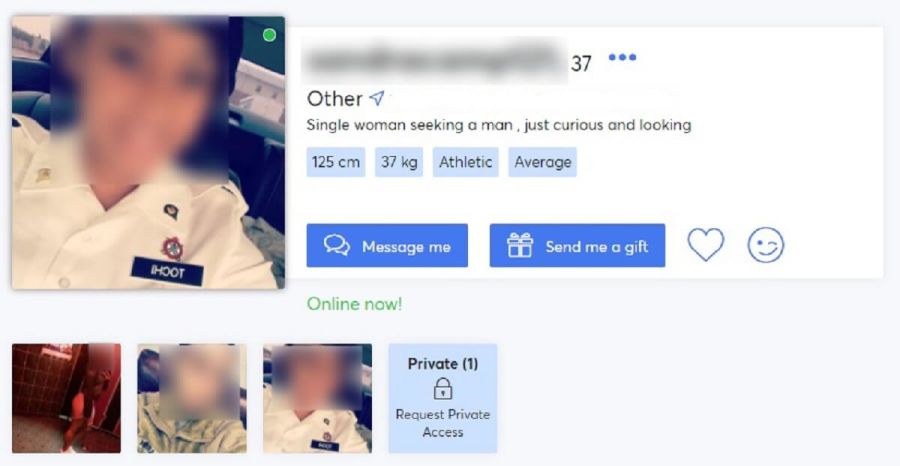Click the padlock icon in Private tile
This screenshot has width=900, height=466.
click(x=443, y=389)
